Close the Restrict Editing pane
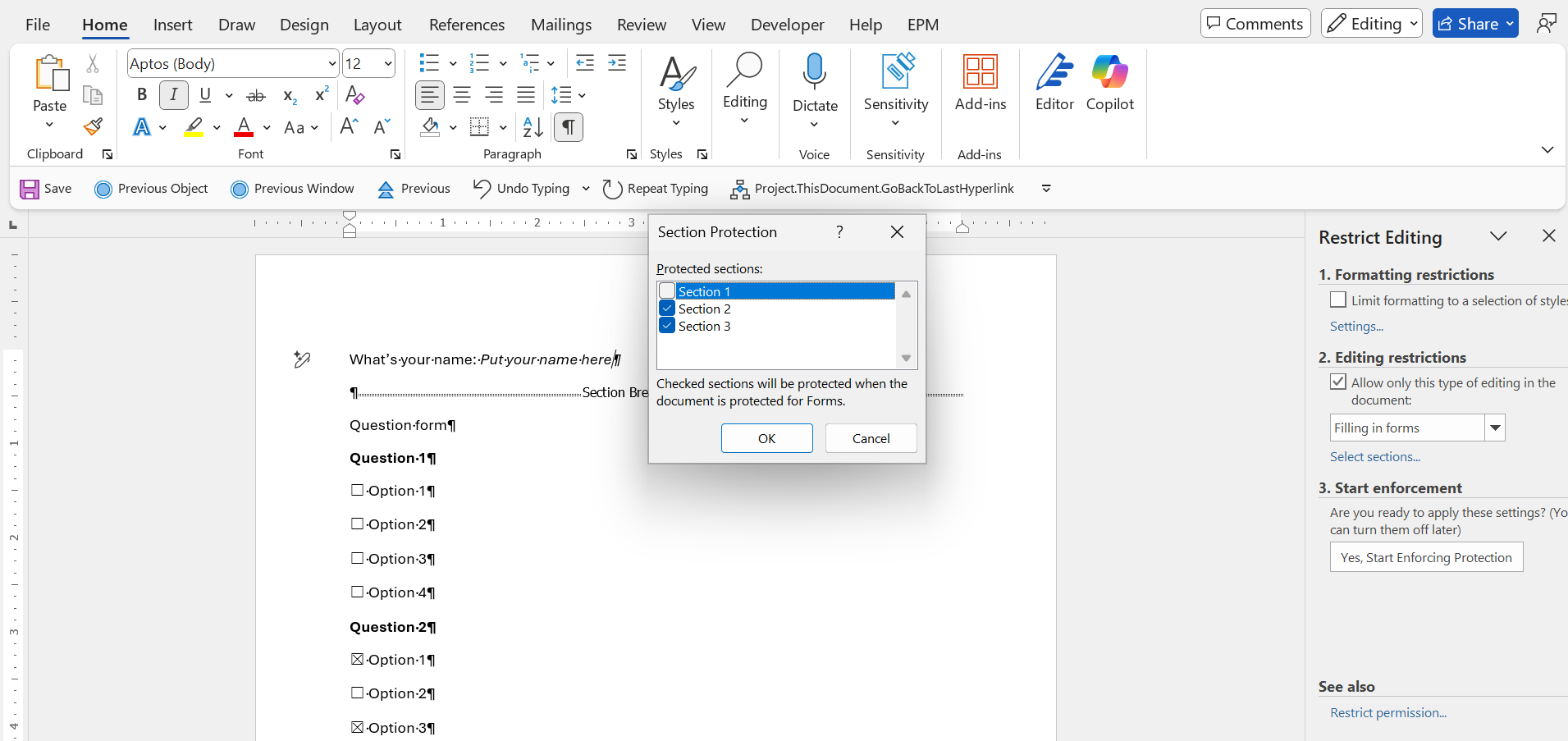Viewport: 1568px width, 741px height. pyautogui.click(x=1549, y=236)
